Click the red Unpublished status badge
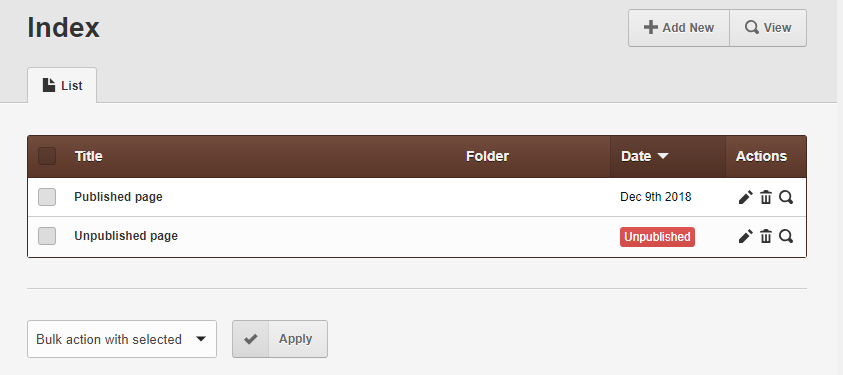The width and height of the screenshot is (843, 375). pyautogui.click(x=657, y=237)
